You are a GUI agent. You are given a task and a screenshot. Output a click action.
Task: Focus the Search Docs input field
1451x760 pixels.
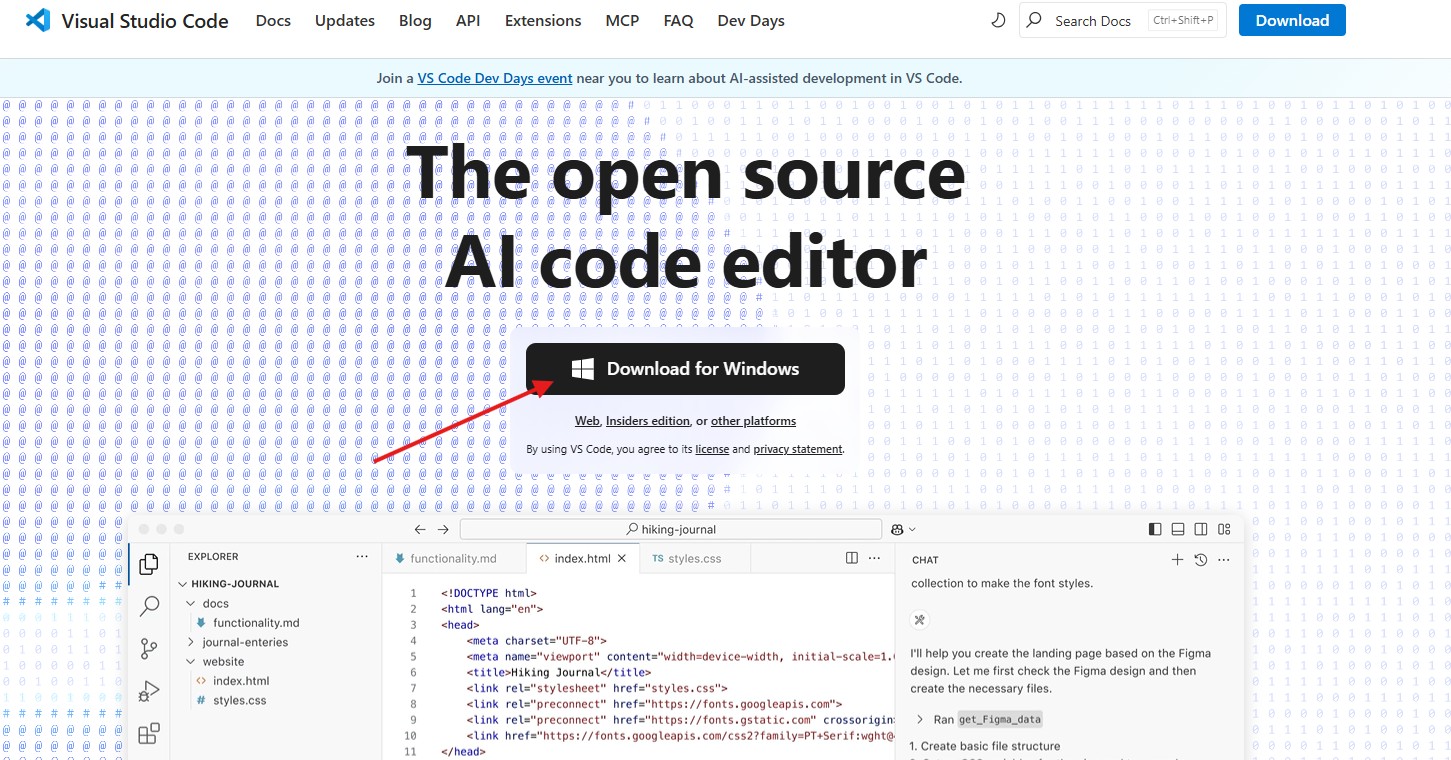click(x=1123, y=20)
